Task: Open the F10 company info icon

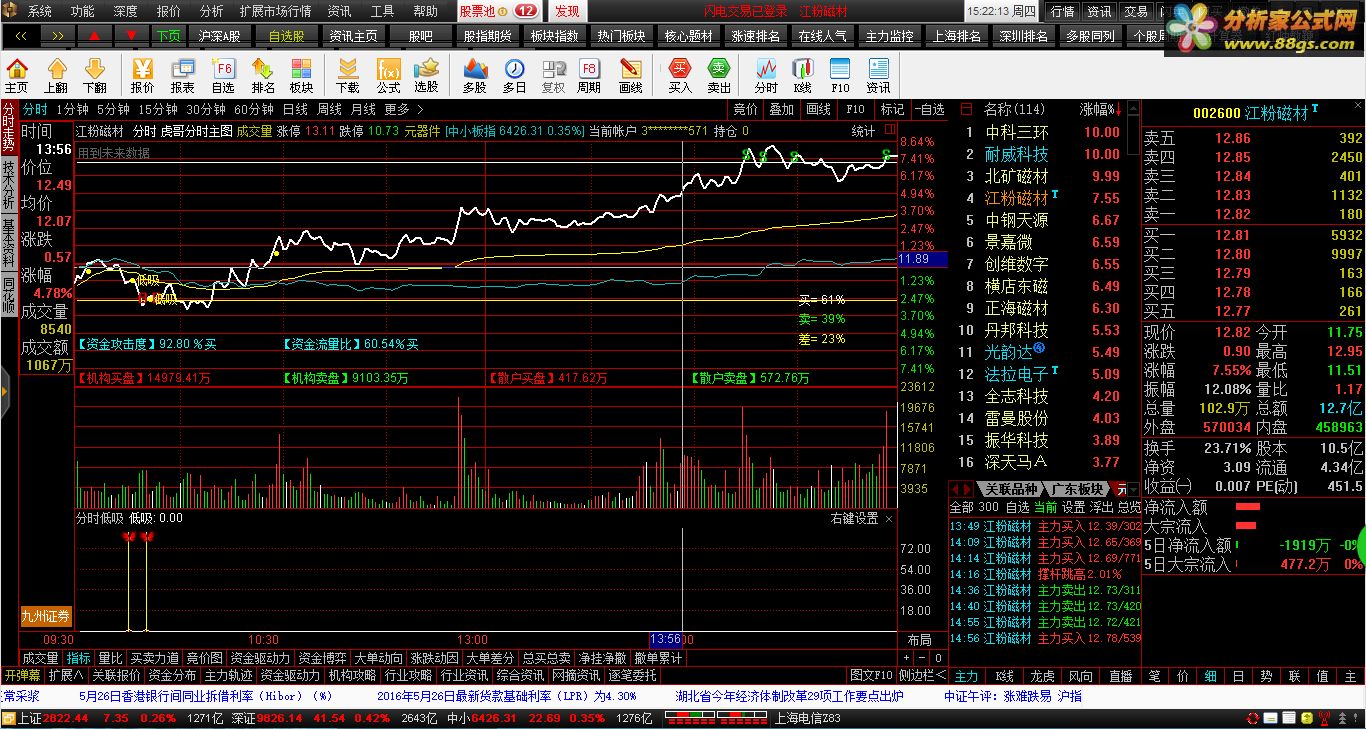Action: tap(840, 75)
